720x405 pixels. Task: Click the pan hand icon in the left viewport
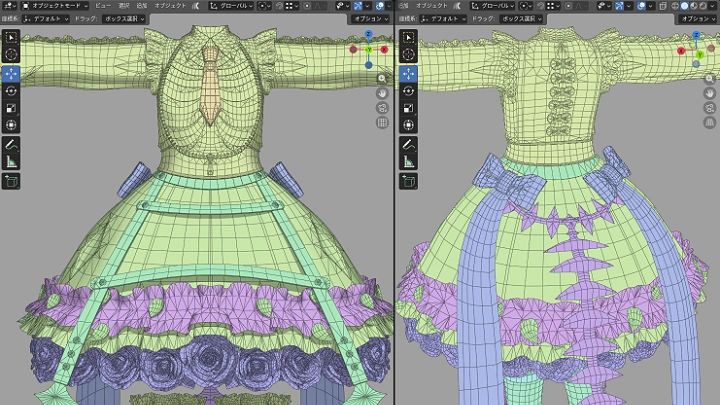coord(382,93)
